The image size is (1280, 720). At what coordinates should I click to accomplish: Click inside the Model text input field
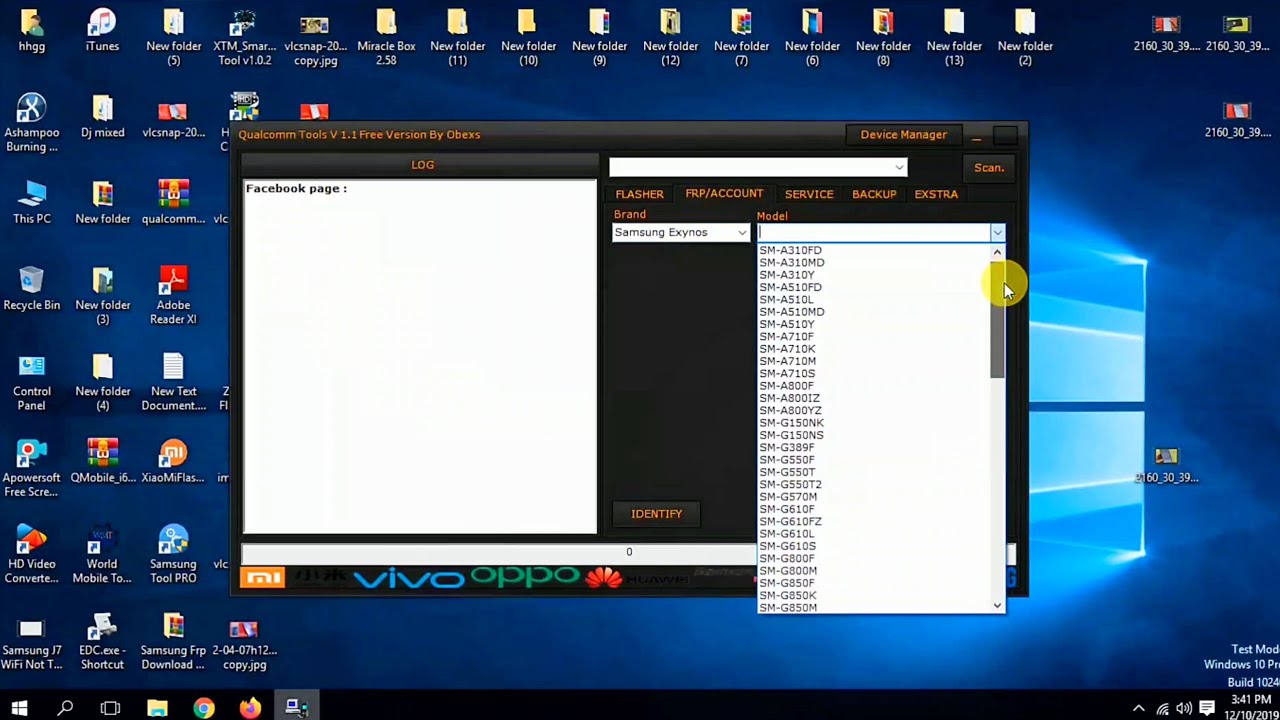873,233
